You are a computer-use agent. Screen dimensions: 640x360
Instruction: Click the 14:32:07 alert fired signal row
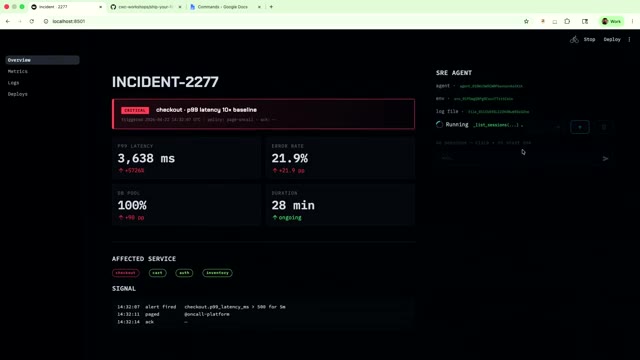(201, 307)
